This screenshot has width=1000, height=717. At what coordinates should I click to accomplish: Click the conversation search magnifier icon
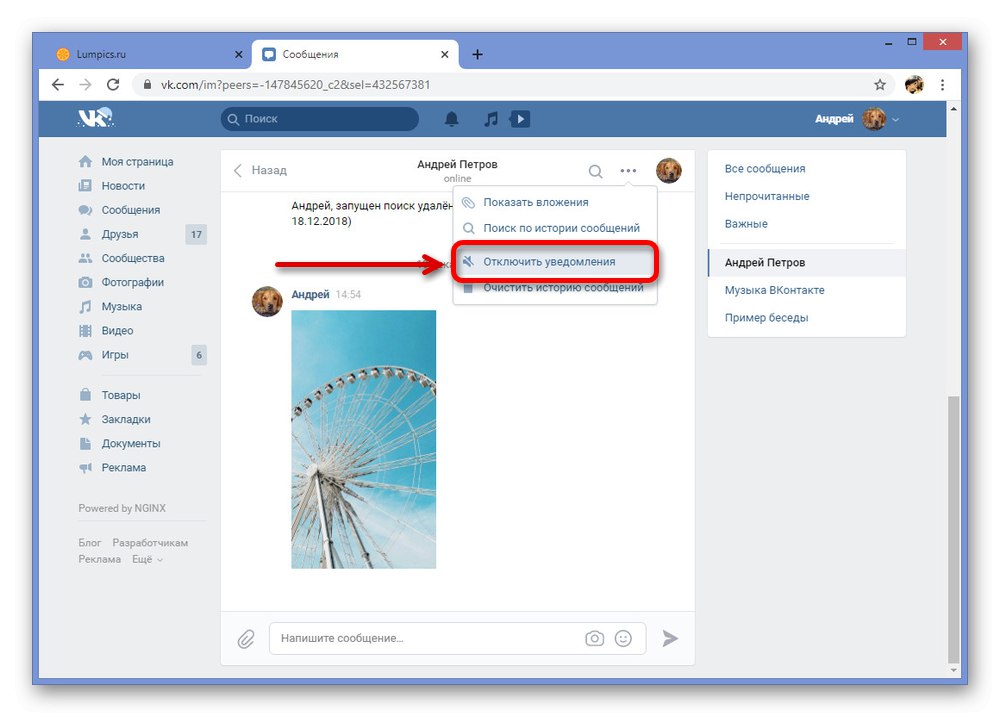[x=595, y=171]
